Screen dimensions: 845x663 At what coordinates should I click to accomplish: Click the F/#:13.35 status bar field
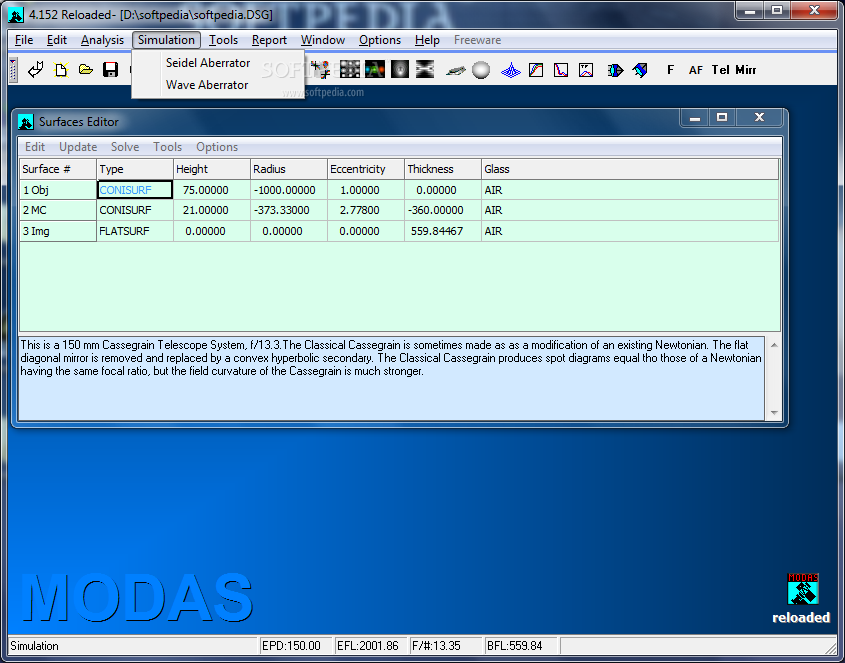pyautogui.click(x=446, y=646)
